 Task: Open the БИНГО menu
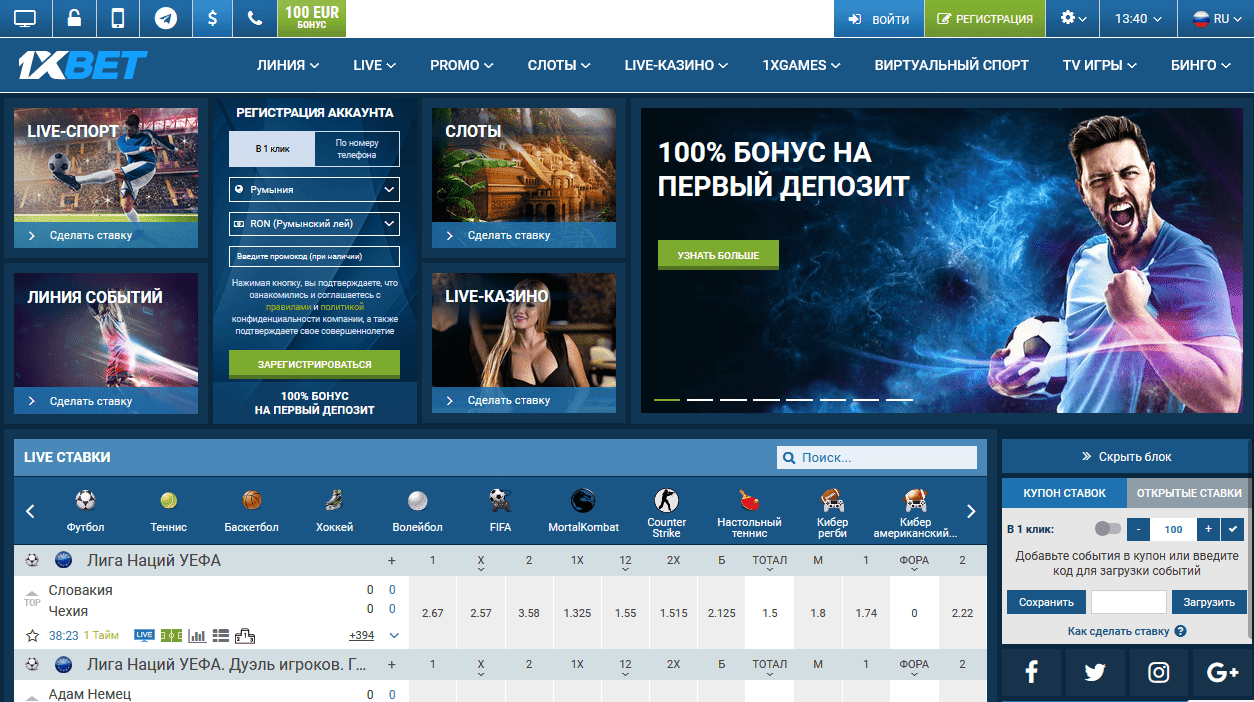[1201, 65]
